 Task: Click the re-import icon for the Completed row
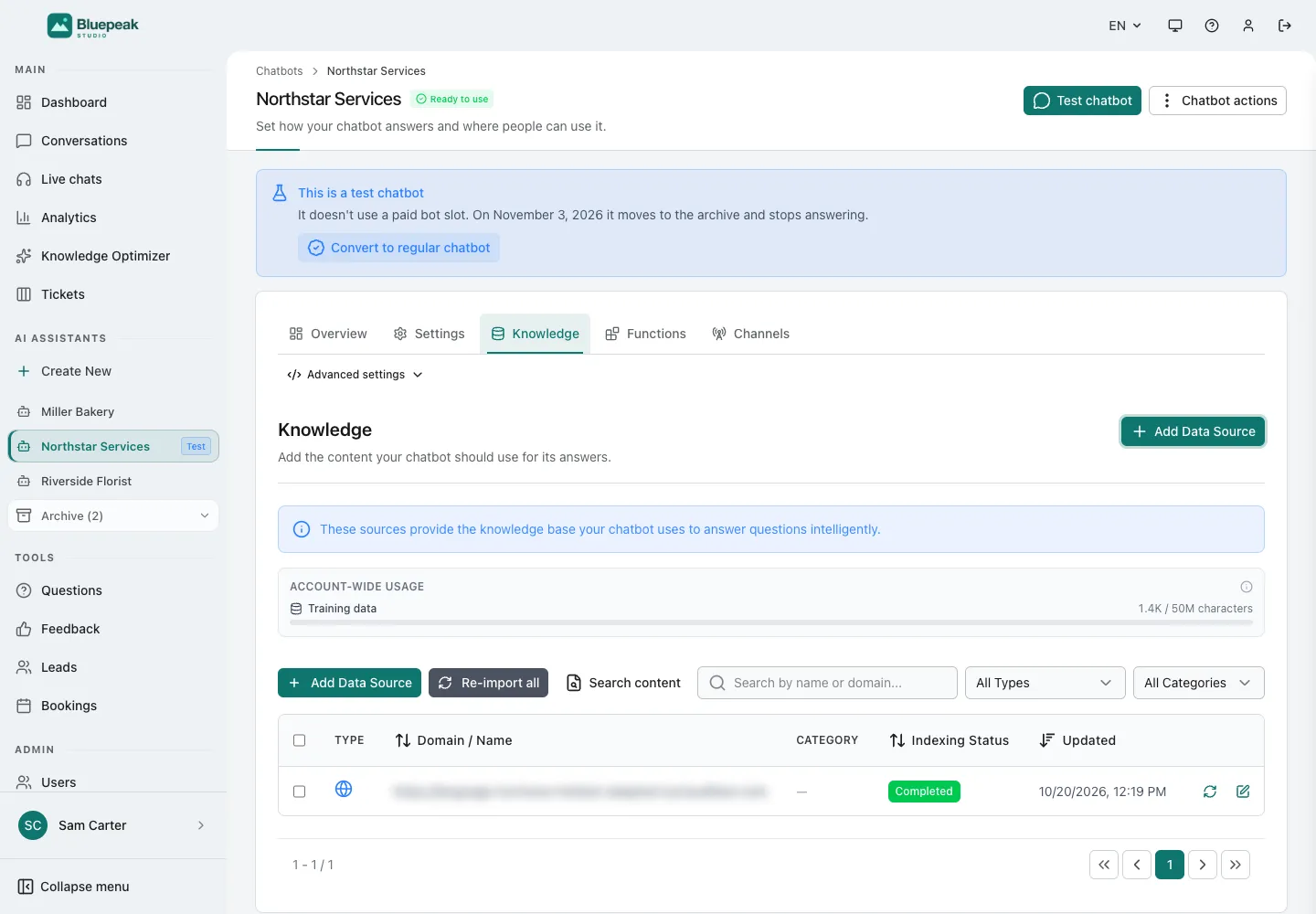[x=1210, y=792]
